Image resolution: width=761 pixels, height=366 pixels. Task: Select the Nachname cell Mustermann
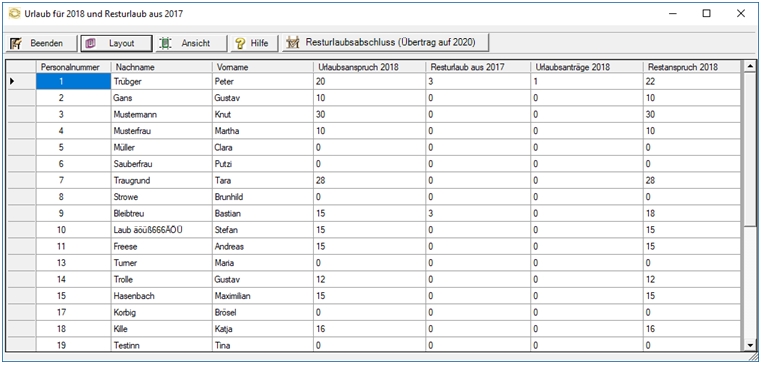(161, 115)
